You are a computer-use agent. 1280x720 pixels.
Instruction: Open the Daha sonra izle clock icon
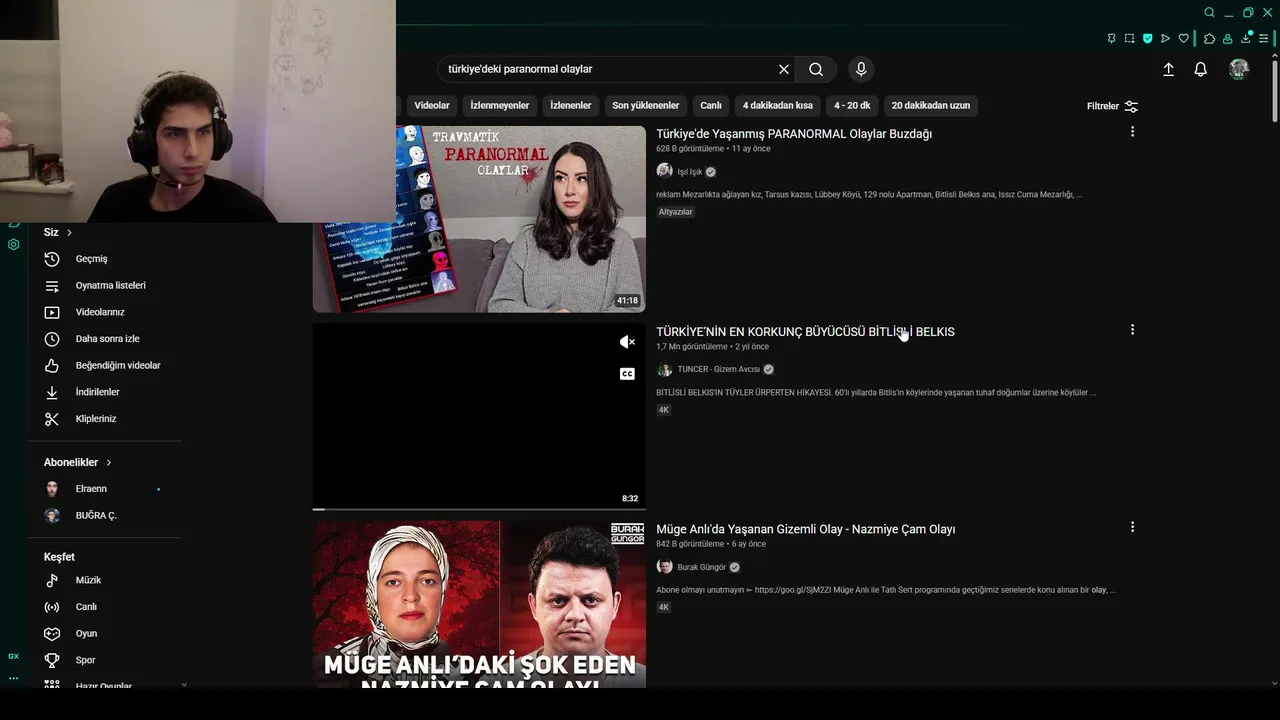52,339
